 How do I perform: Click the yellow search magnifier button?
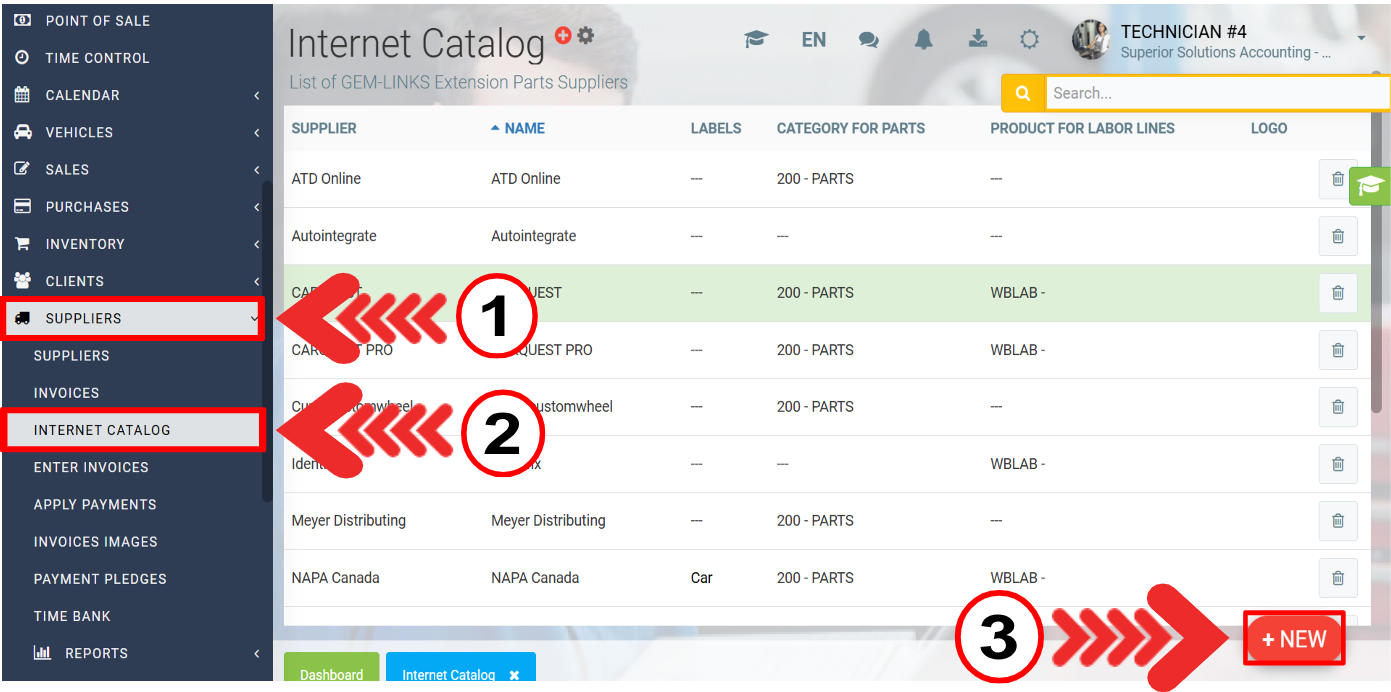tap(1023, 93)
